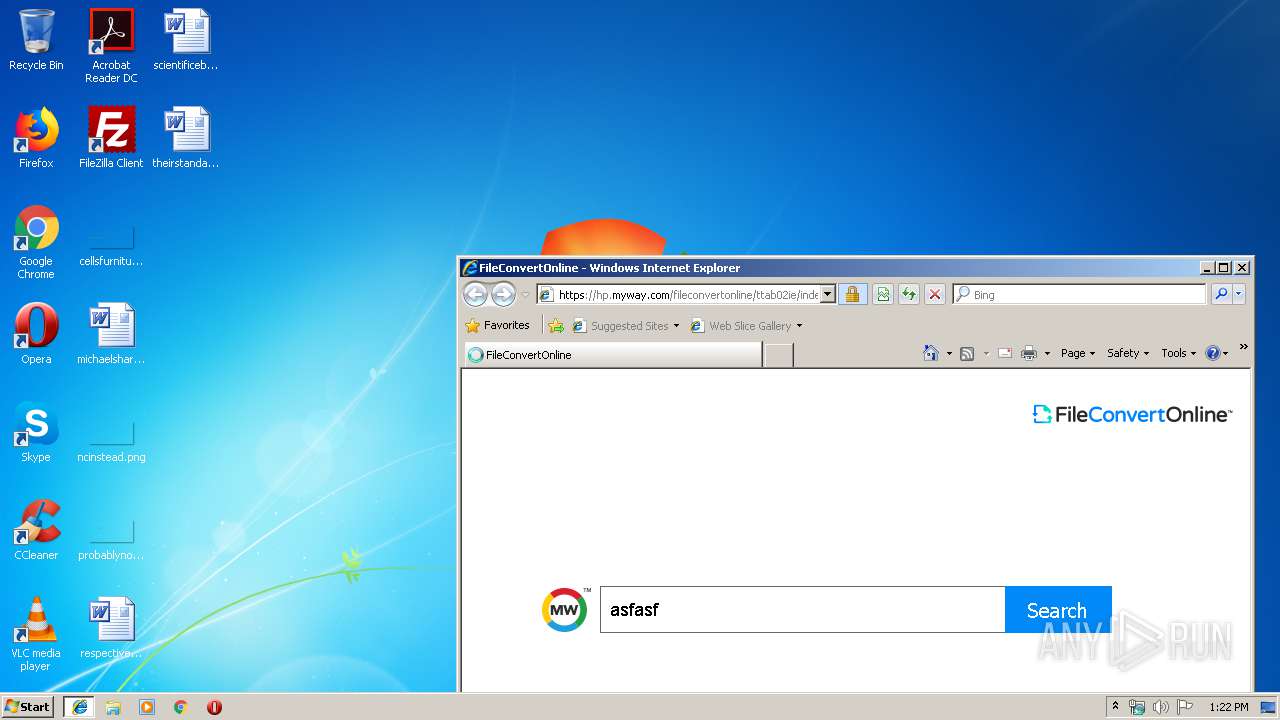The height and width of the screenshot is (720, 1280).
Task: Select the theirstanda Word document
Action: [186, 138]
